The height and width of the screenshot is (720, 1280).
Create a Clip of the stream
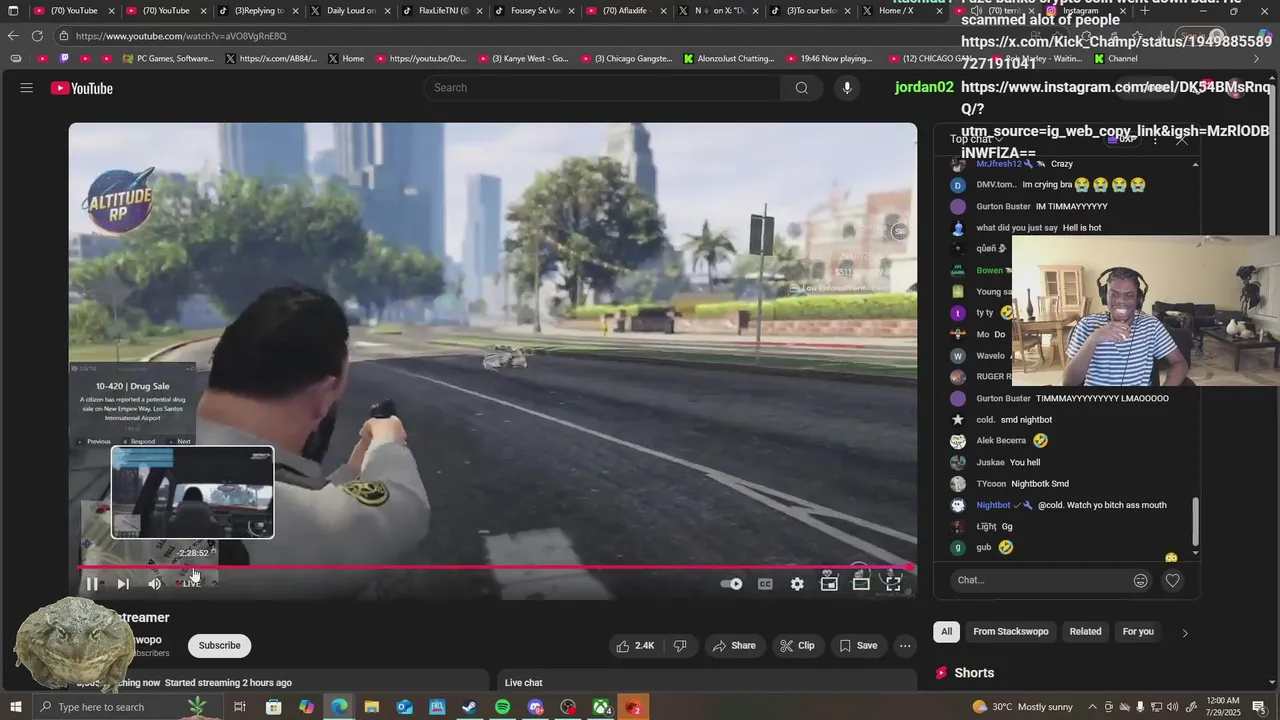(x=797, y=646)
